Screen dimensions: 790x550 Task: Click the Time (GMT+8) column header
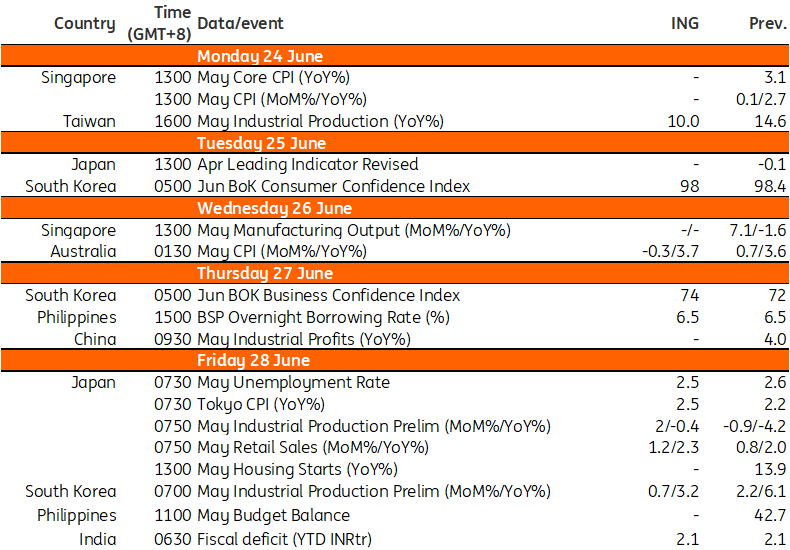(160, 23)
